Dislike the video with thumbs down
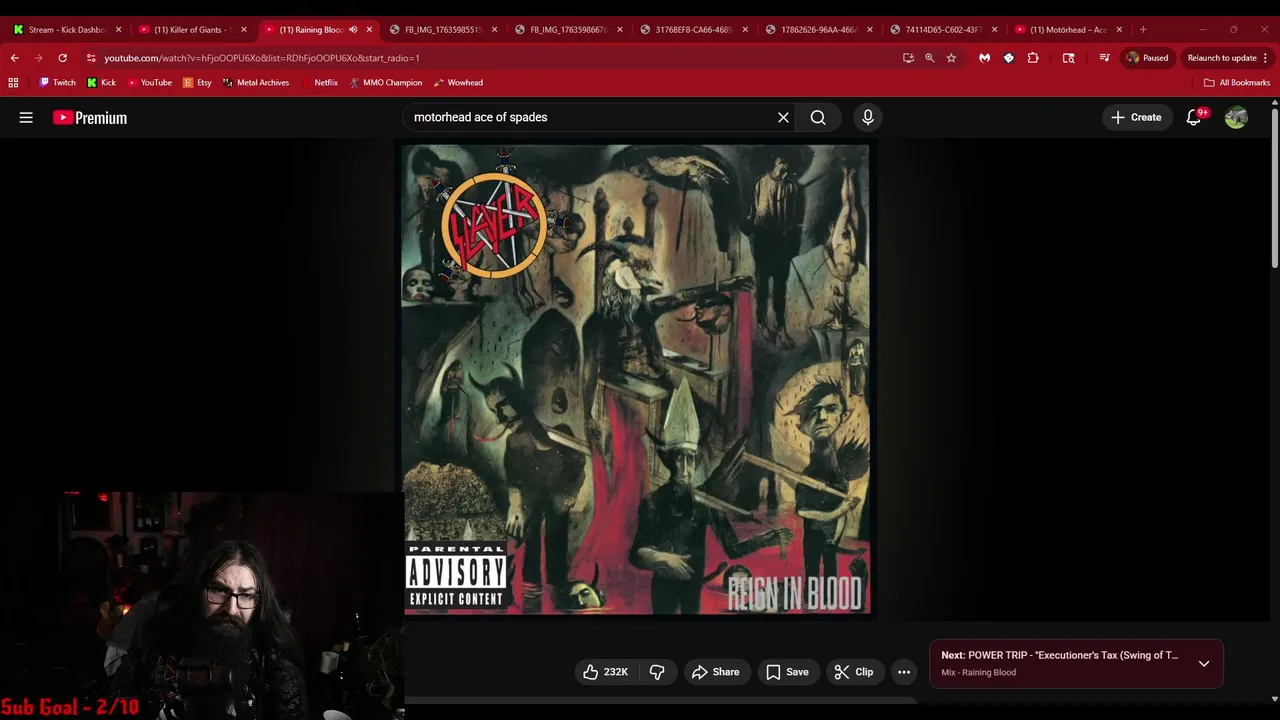1280x720 pixels. click(657, 672)
